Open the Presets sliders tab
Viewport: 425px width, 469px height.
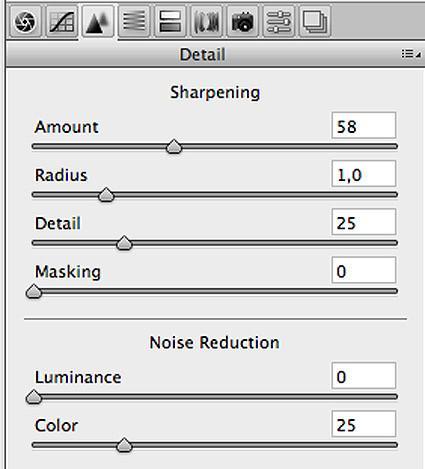click(x=279, y=21)
